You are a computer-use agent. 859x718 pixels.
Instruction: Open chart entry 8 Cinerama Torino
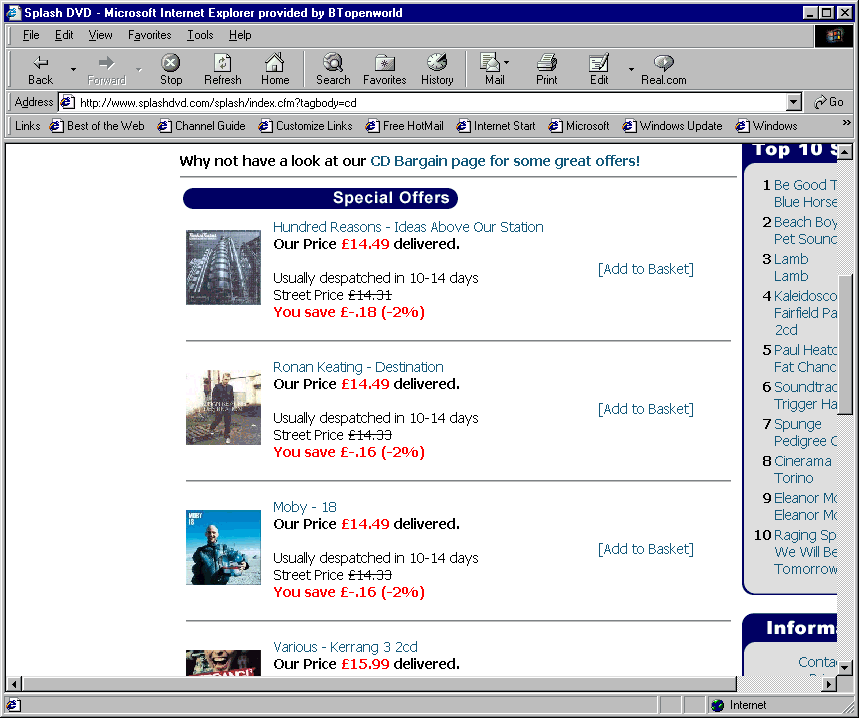tap(803, 469)
